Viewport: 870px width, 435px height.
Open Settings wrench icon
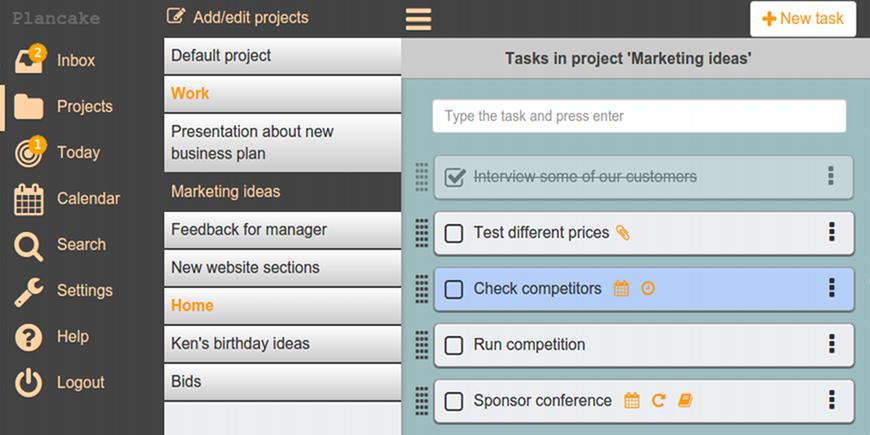[x=29, y=291]
